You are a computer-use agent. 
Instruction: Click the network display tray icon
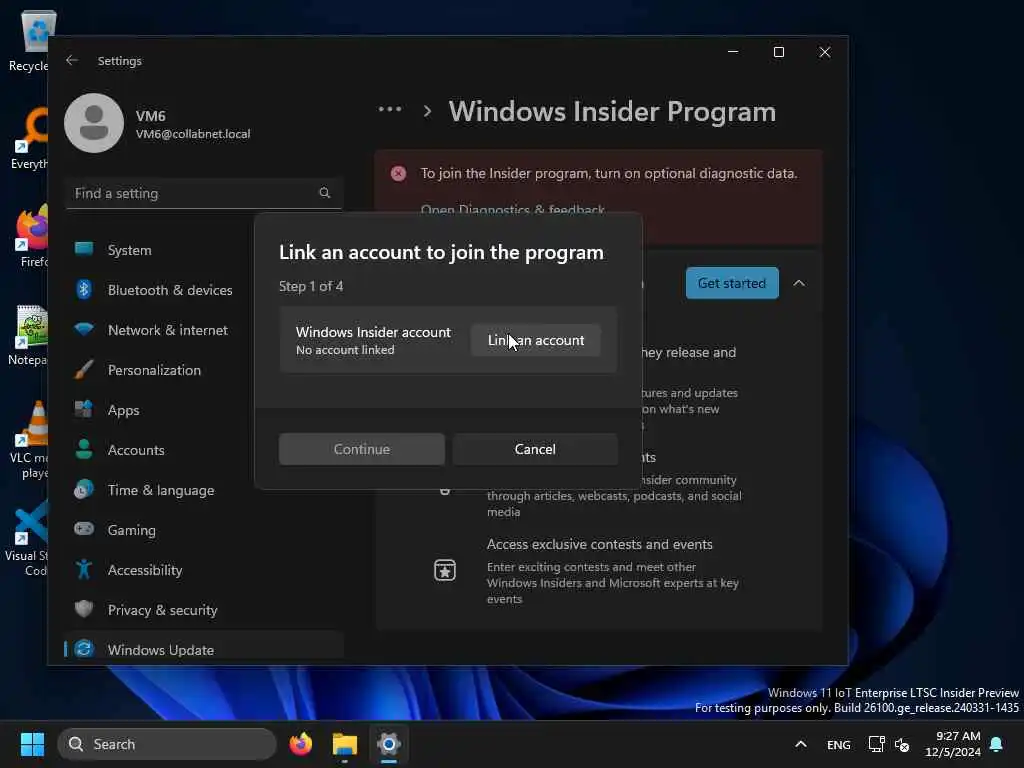point(876,744)
